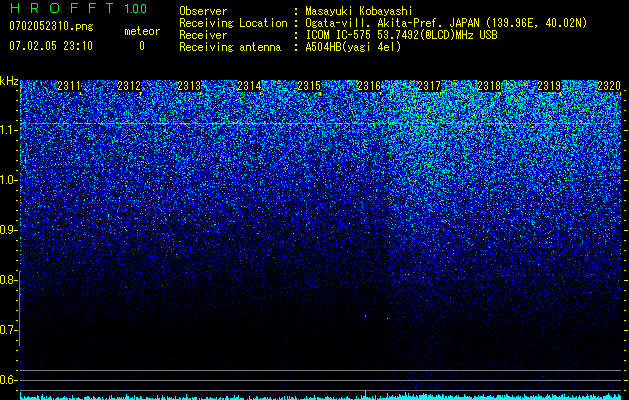
Task: Select the version number 1.0.0
Action: point(136,8)
